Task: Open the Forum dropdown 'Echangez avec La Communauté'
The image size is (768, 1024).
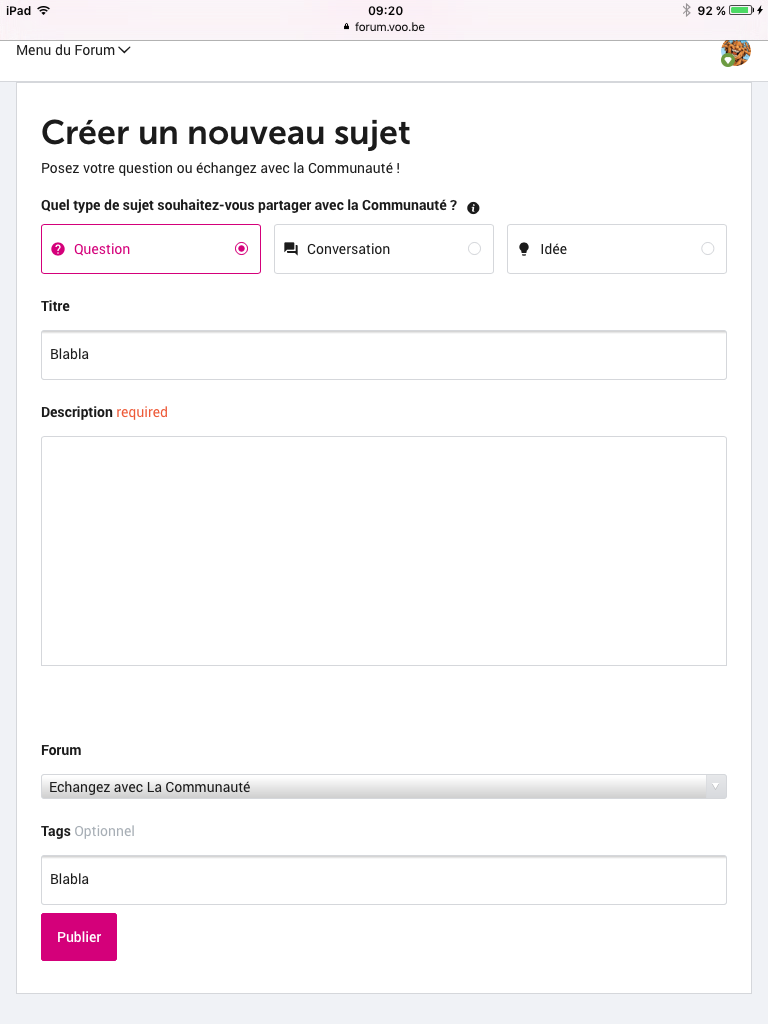Action: tap(384, 787)
